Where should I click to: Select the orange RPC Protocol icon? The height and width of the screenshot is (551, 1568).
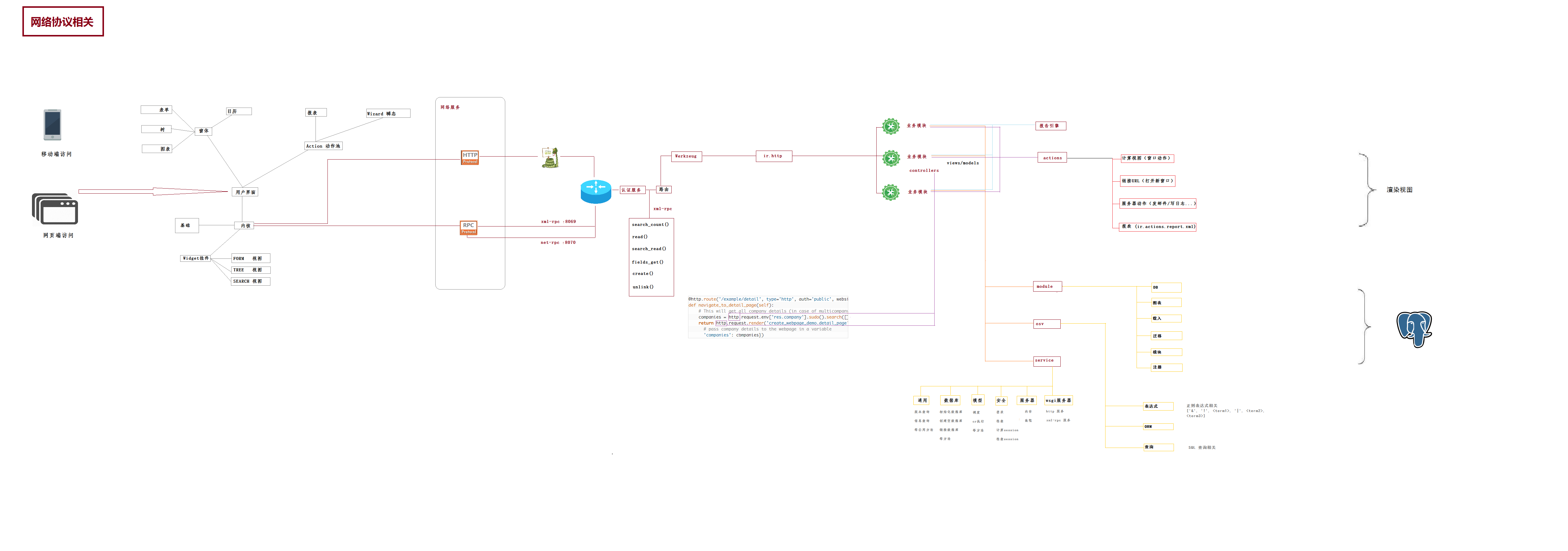(469, 228)
